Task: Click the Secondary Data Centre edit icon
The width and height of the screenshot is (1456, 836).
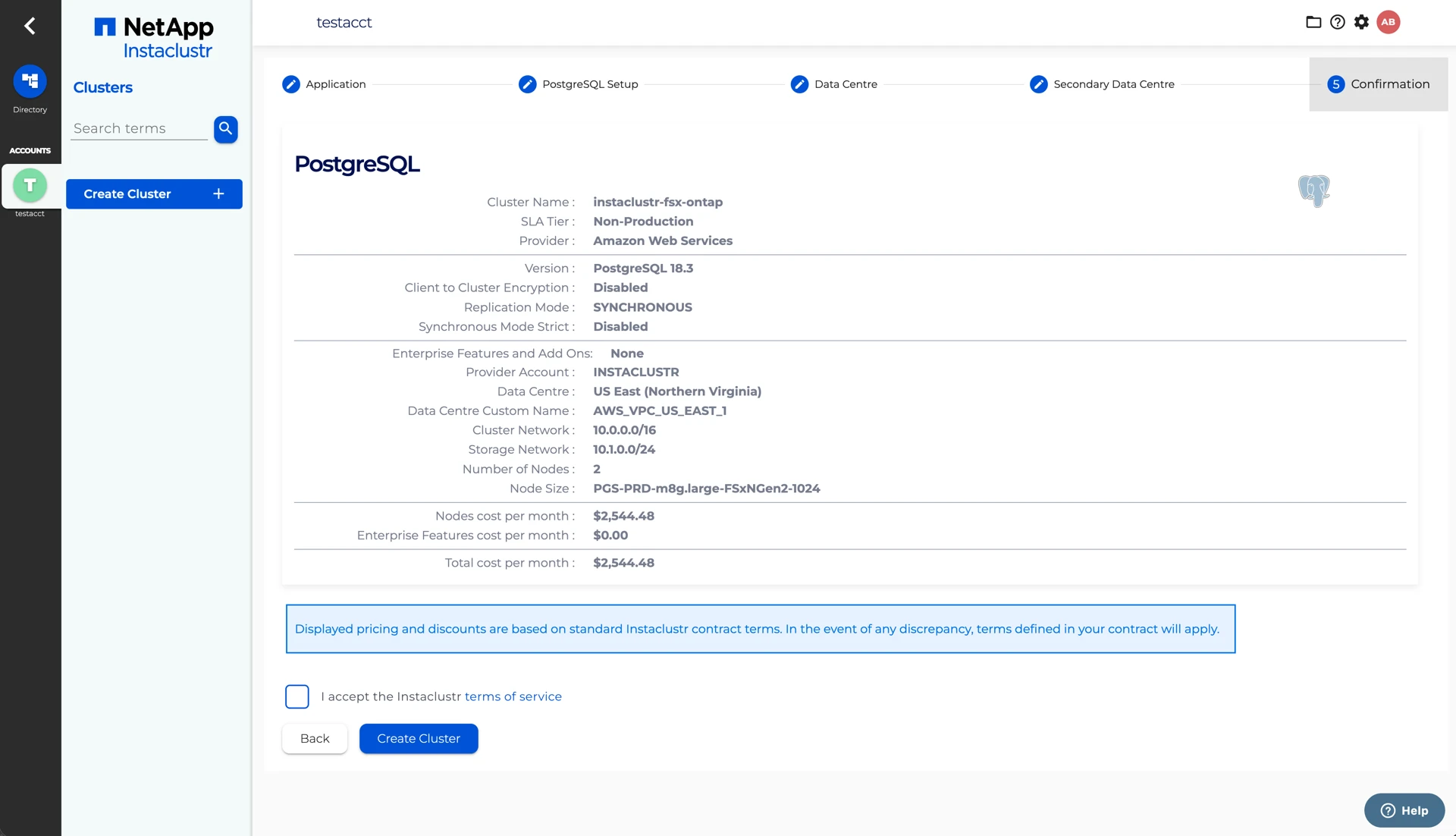Action: click(1039, 84)
